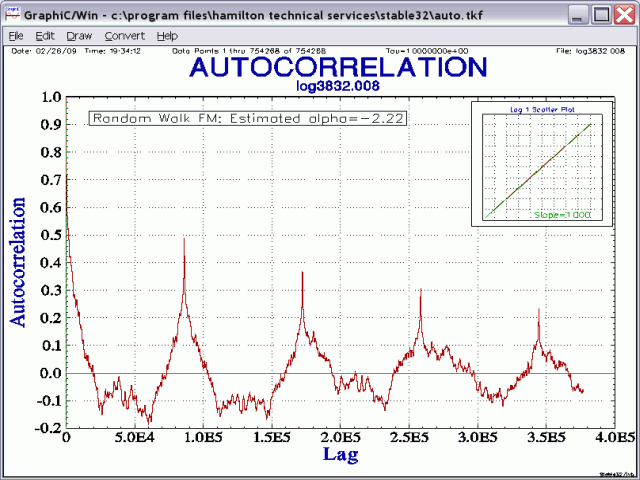Click the vertical Autocorrelation y-axis label

coord(18,262)
